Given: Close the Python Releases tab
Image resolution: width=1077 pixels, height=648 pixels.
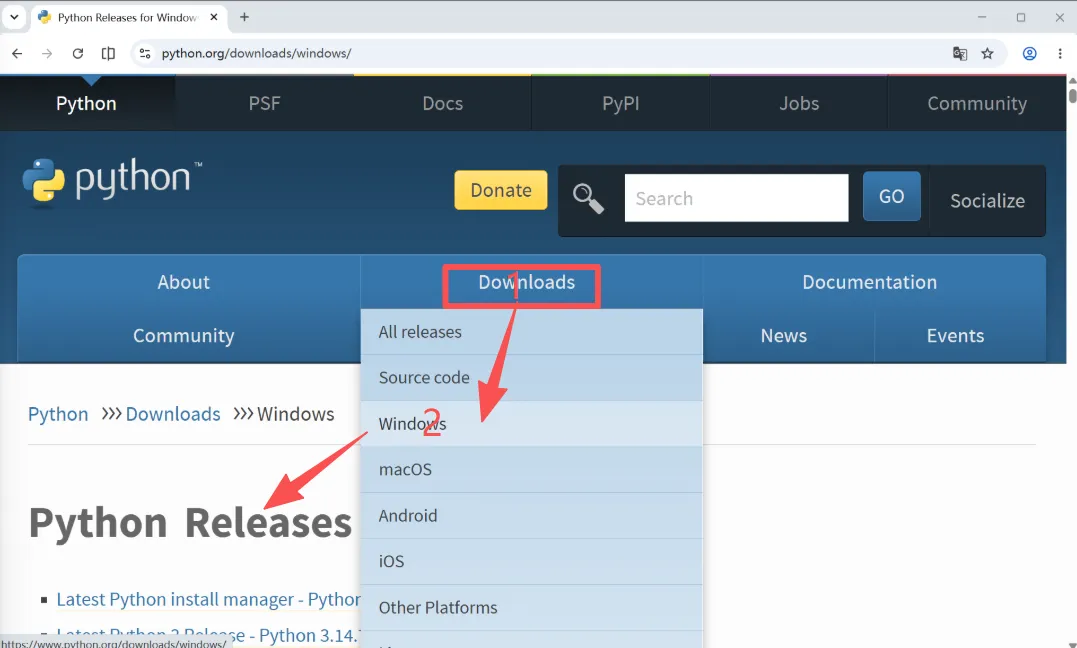Looking at the screenshot, I should 214,17.
